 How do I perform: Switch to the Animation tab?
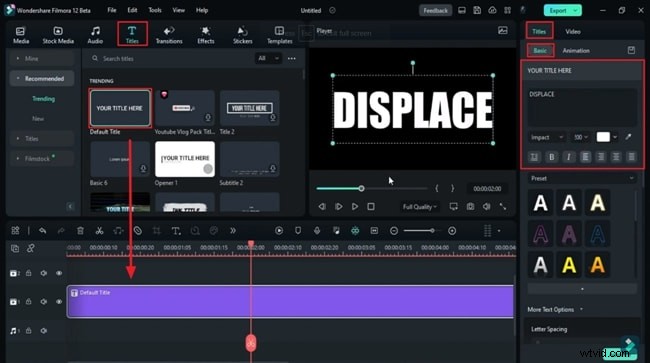click(x=576, y=51)
